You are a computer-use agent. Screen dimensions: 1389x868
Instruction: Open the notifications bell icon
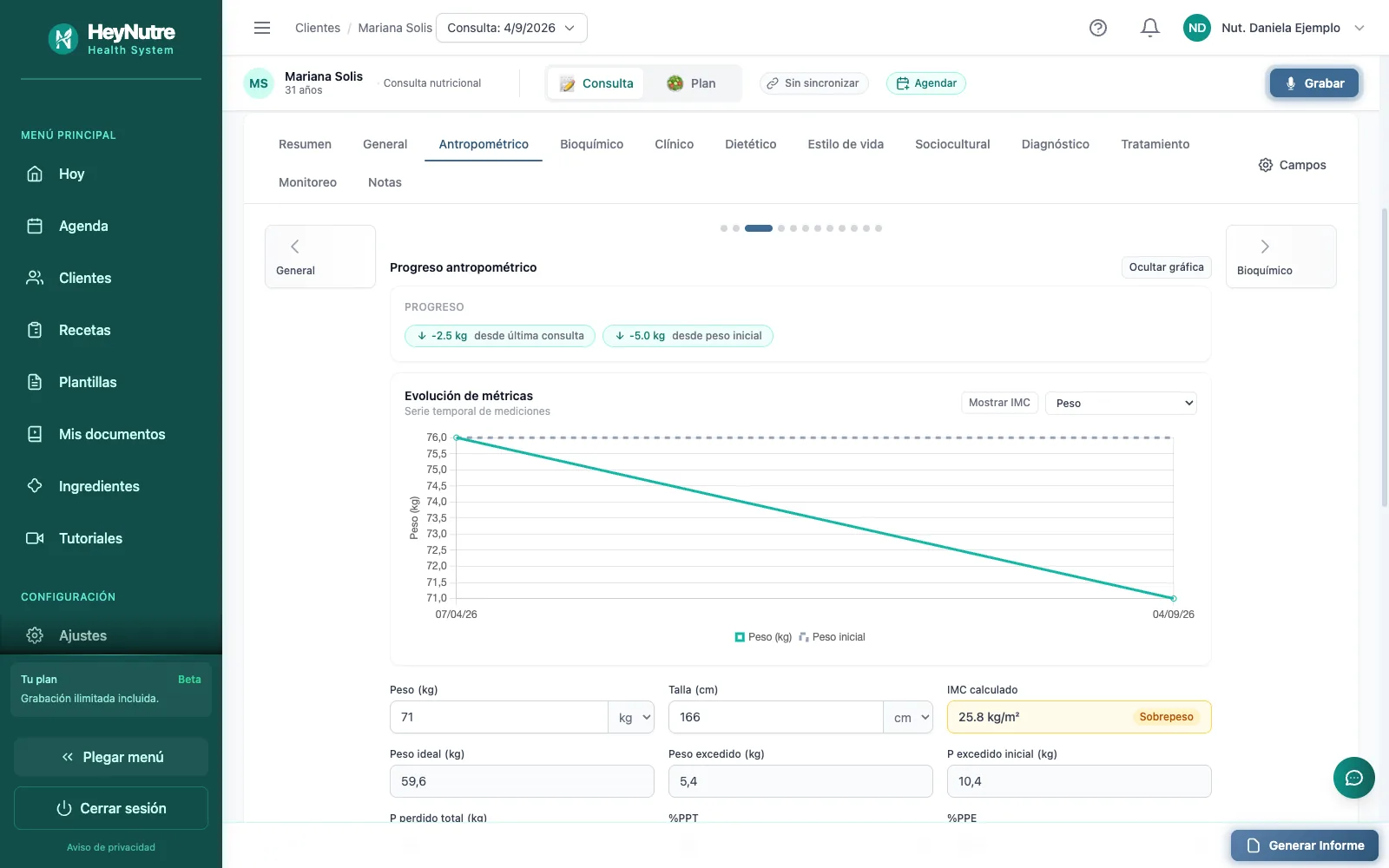click(1150, 28)
